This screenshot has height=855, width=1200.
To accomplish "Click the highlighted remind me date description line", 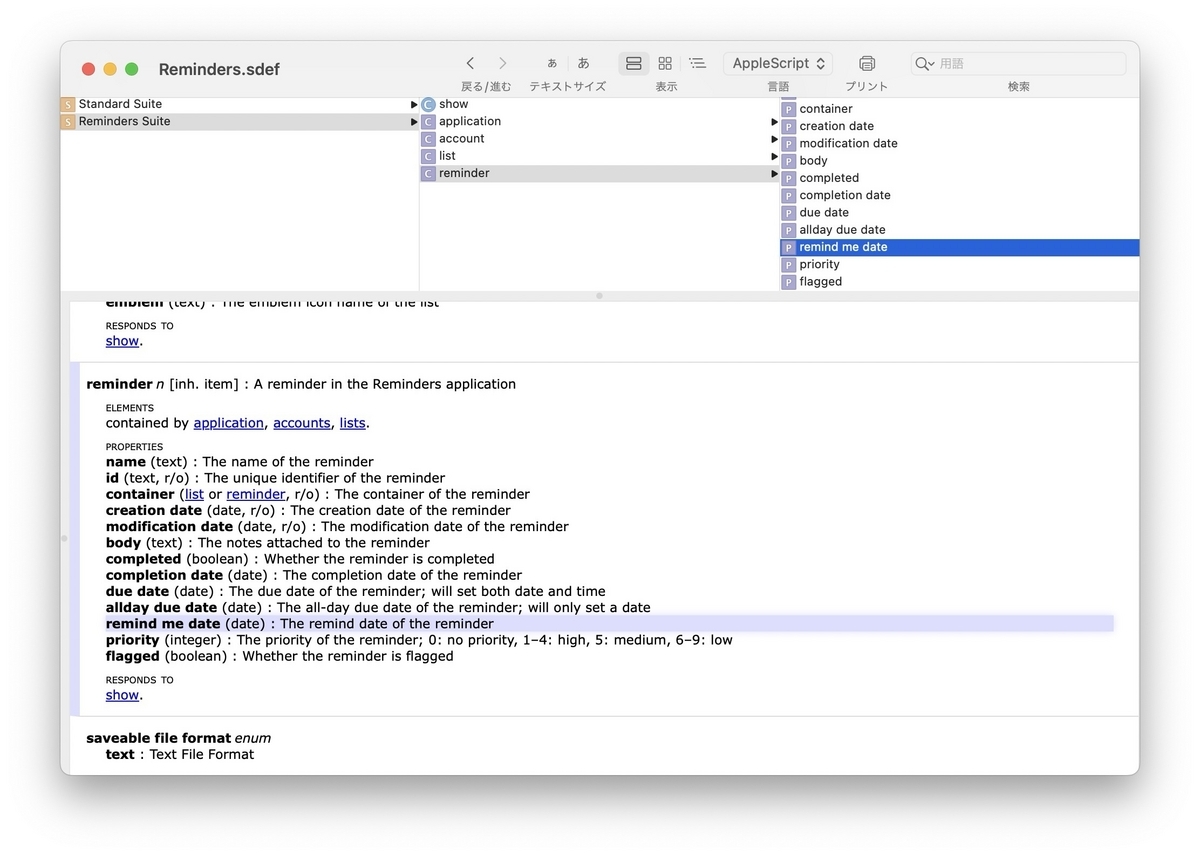I will [609, 624].
